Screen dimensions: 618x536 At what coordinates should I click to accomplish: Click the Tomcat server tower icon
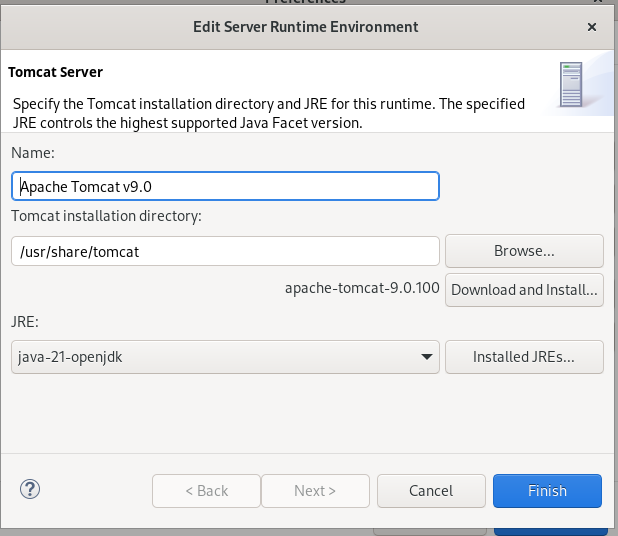pyautogui.click(x=571, y=84)
